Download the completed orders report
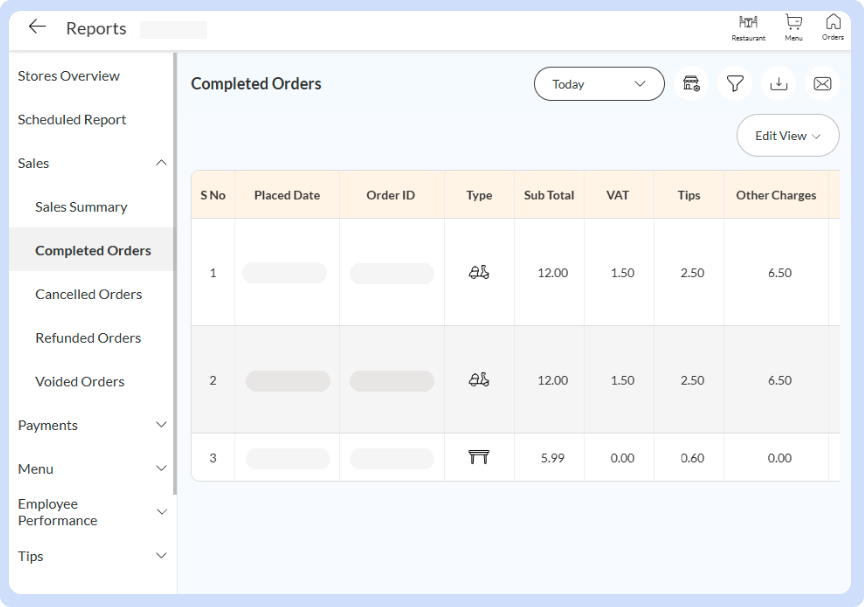Viewport: 864px width, 607px height. 778,84
